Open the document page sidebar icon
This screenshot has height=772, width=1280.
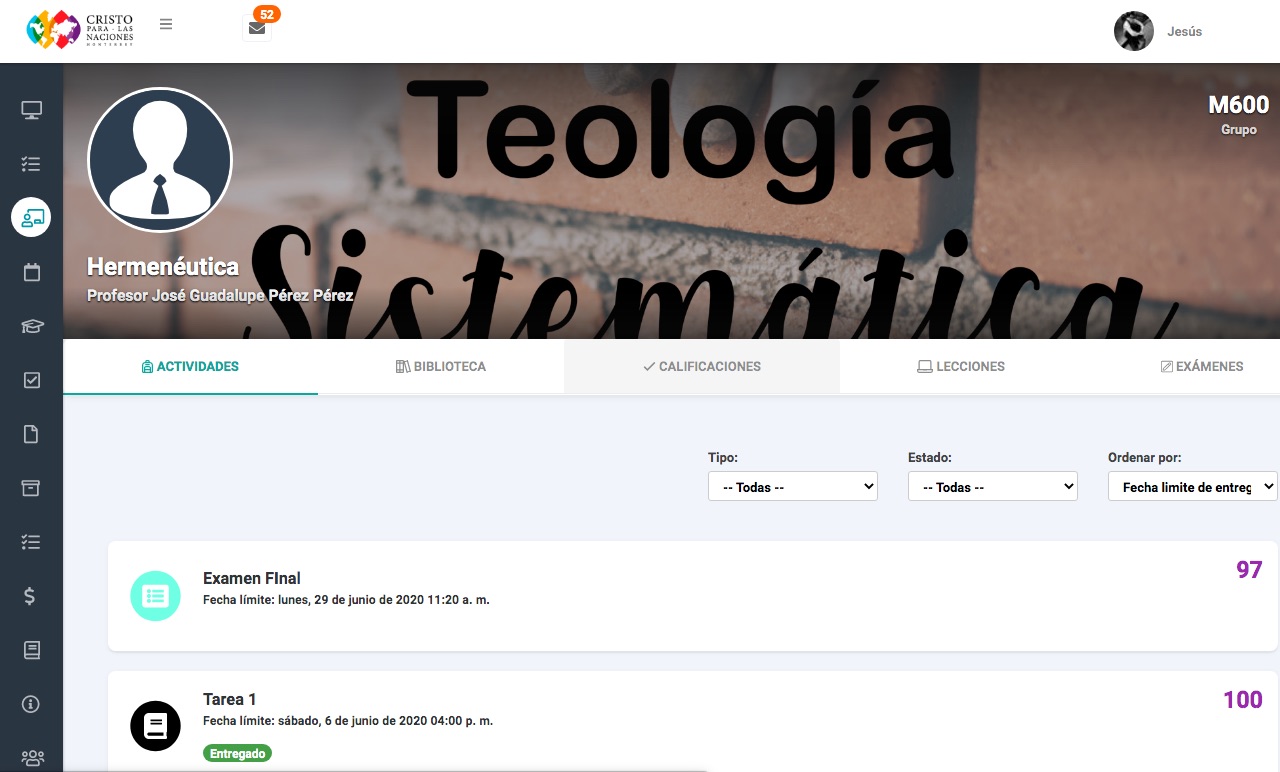click(x=31, y=434)
